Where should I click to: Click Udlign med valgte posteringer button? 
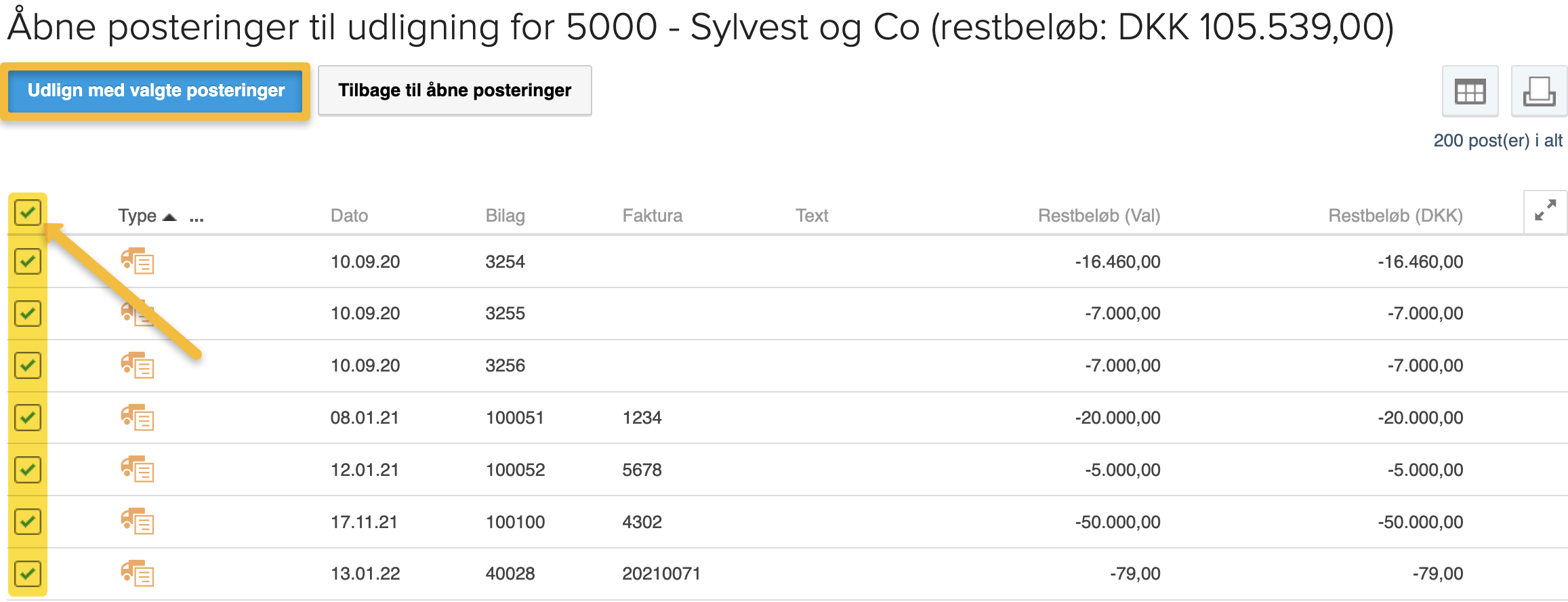[156, 91]
